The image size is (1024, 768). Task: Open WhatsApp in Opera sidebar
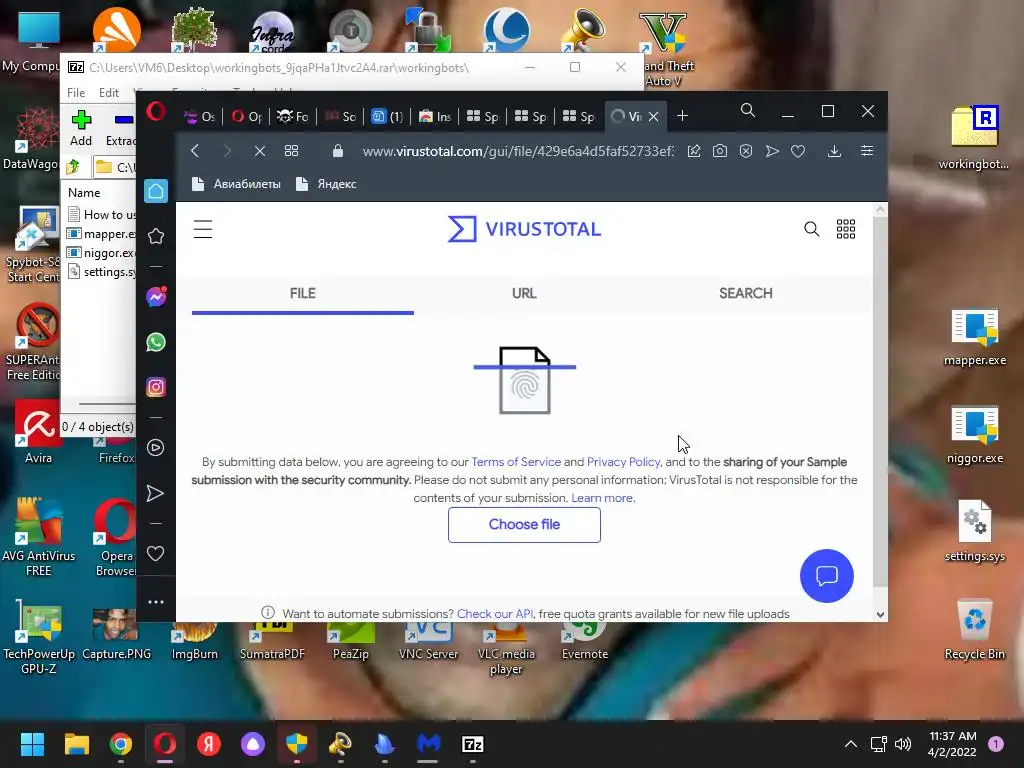tap(156, 342)
